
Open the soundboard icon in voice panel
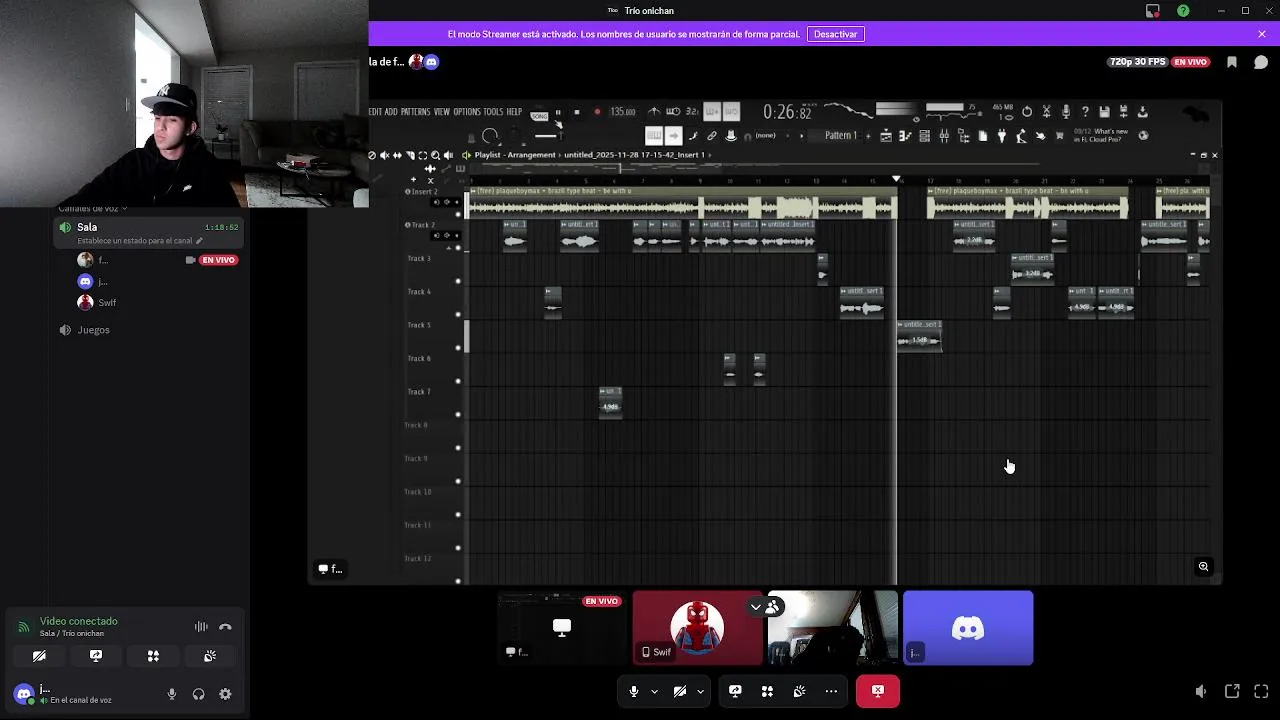pos(210,656)
